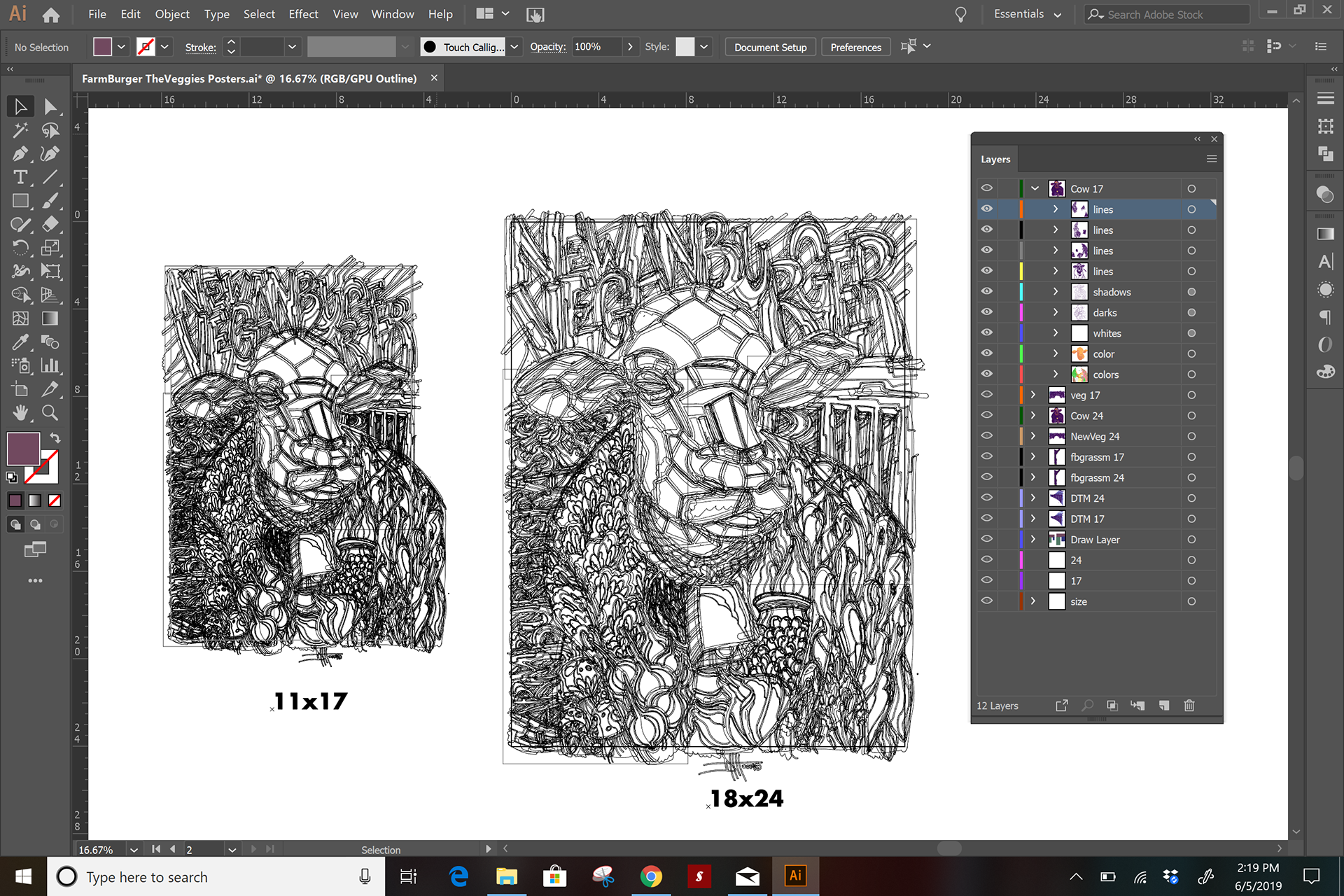Select the Type tool

pos(20,177)
